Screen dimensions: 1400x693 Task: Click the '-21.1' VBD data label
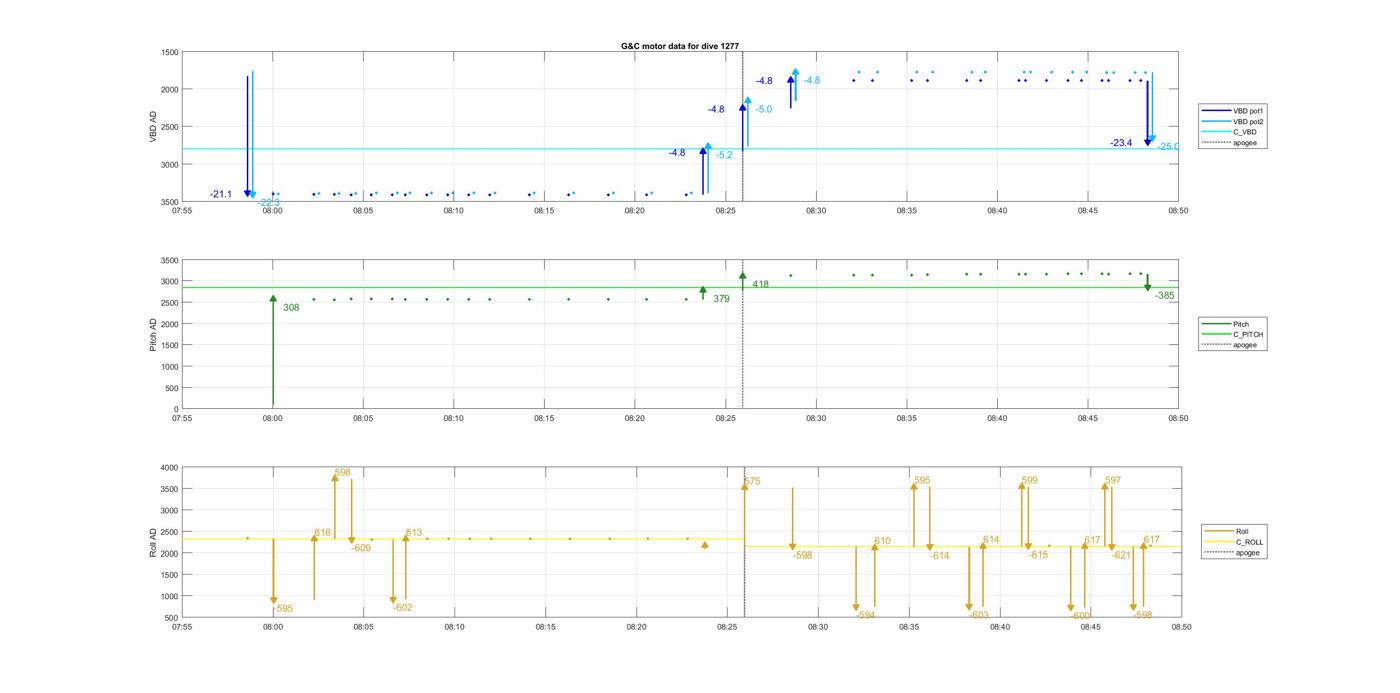point(221,194)
